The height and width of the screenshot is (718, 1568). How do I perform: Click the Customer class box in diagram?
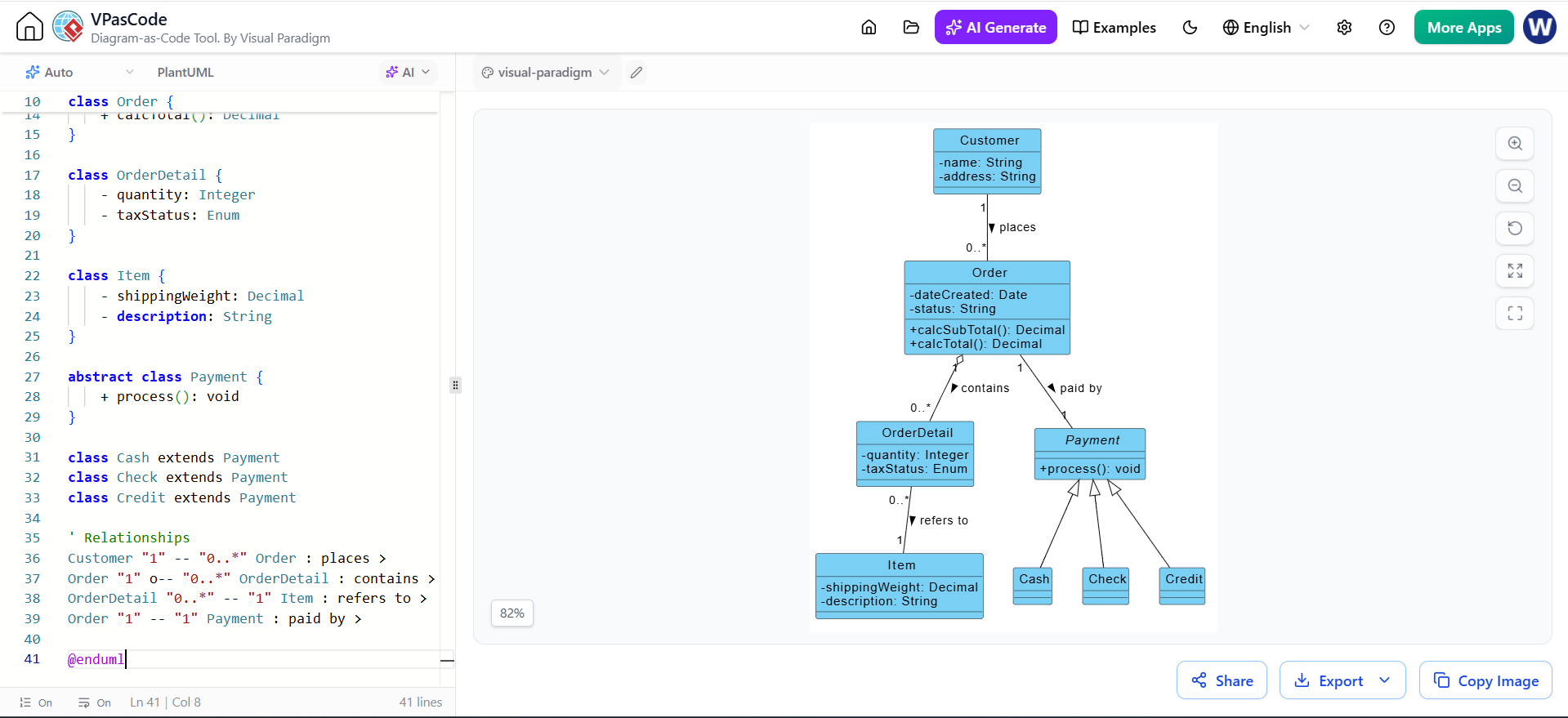(987, 161)
